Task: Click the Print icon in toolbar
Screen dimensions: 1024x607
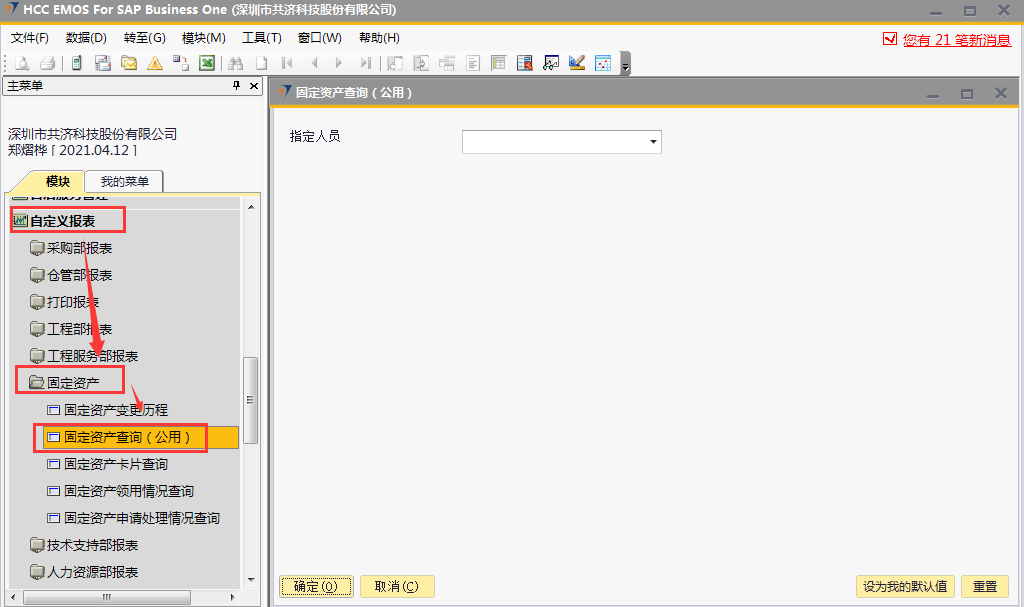Action: [47, 63]
